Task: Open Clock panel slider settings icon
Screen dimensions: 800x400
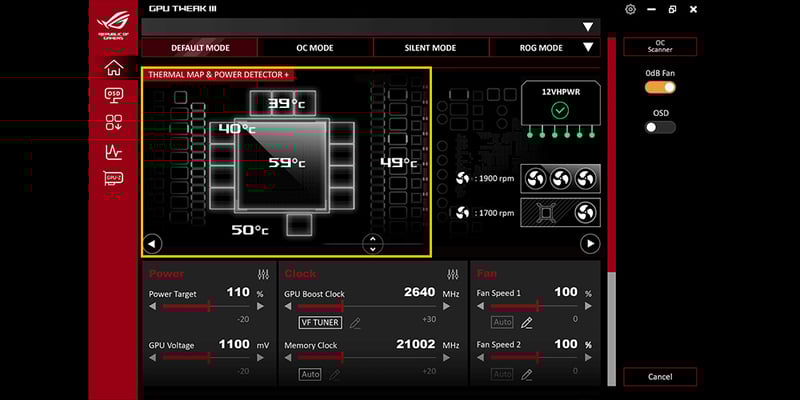Action: tap(453, 274)
